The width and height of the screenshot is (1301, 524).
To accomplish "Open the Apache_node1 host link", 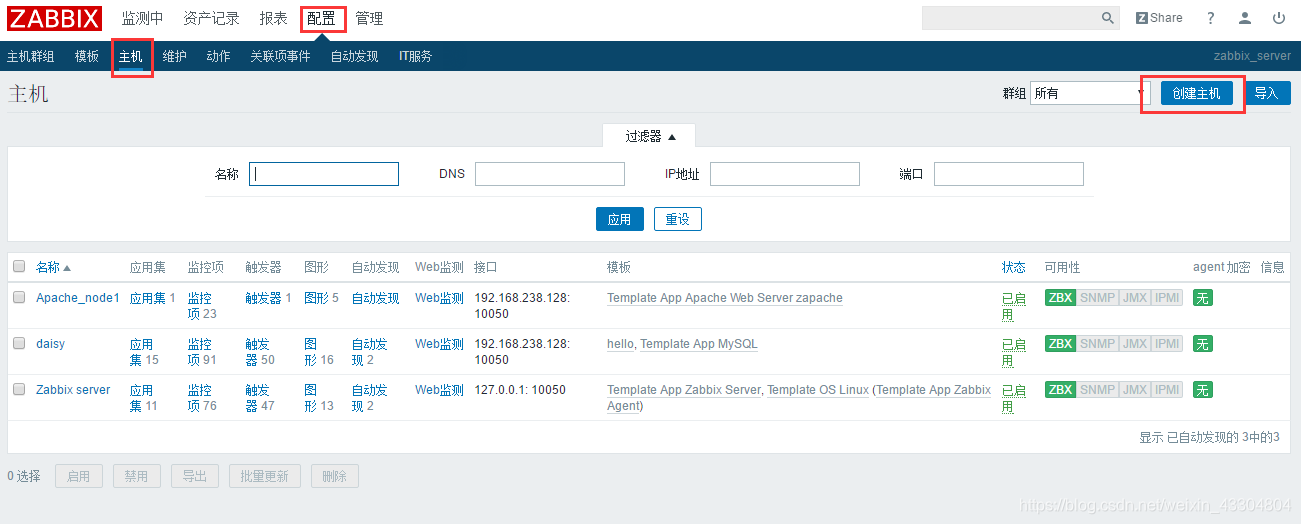I will [78, 298].
